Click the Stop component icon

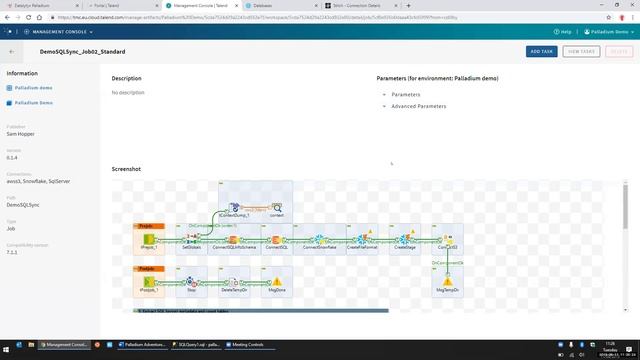pos(191,282)
